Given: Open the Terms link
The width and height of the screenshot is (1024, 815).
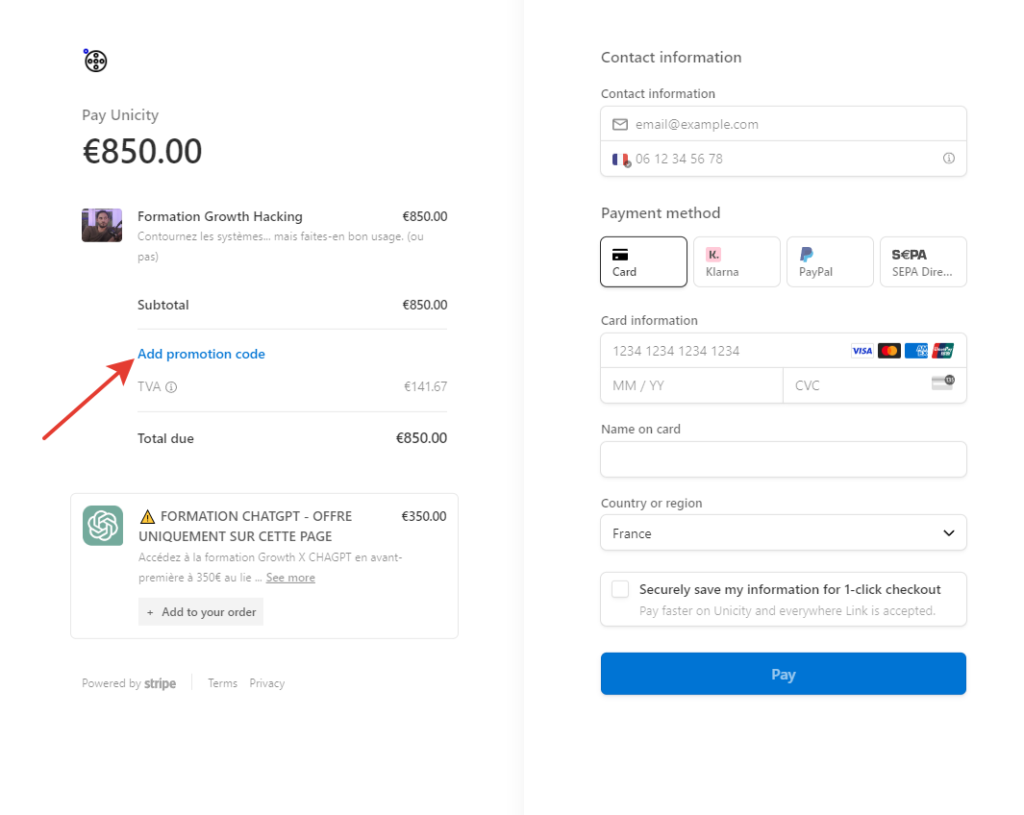Looking at the screenshot, I should [223, 683].
